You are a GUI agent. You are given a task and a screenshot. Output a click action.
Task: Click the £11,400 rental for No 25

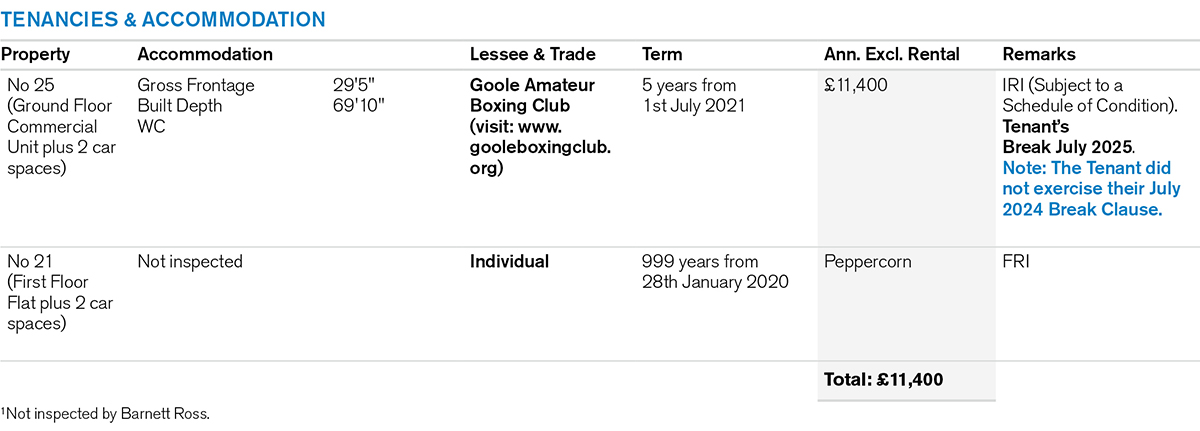click(x=855, y=86)
